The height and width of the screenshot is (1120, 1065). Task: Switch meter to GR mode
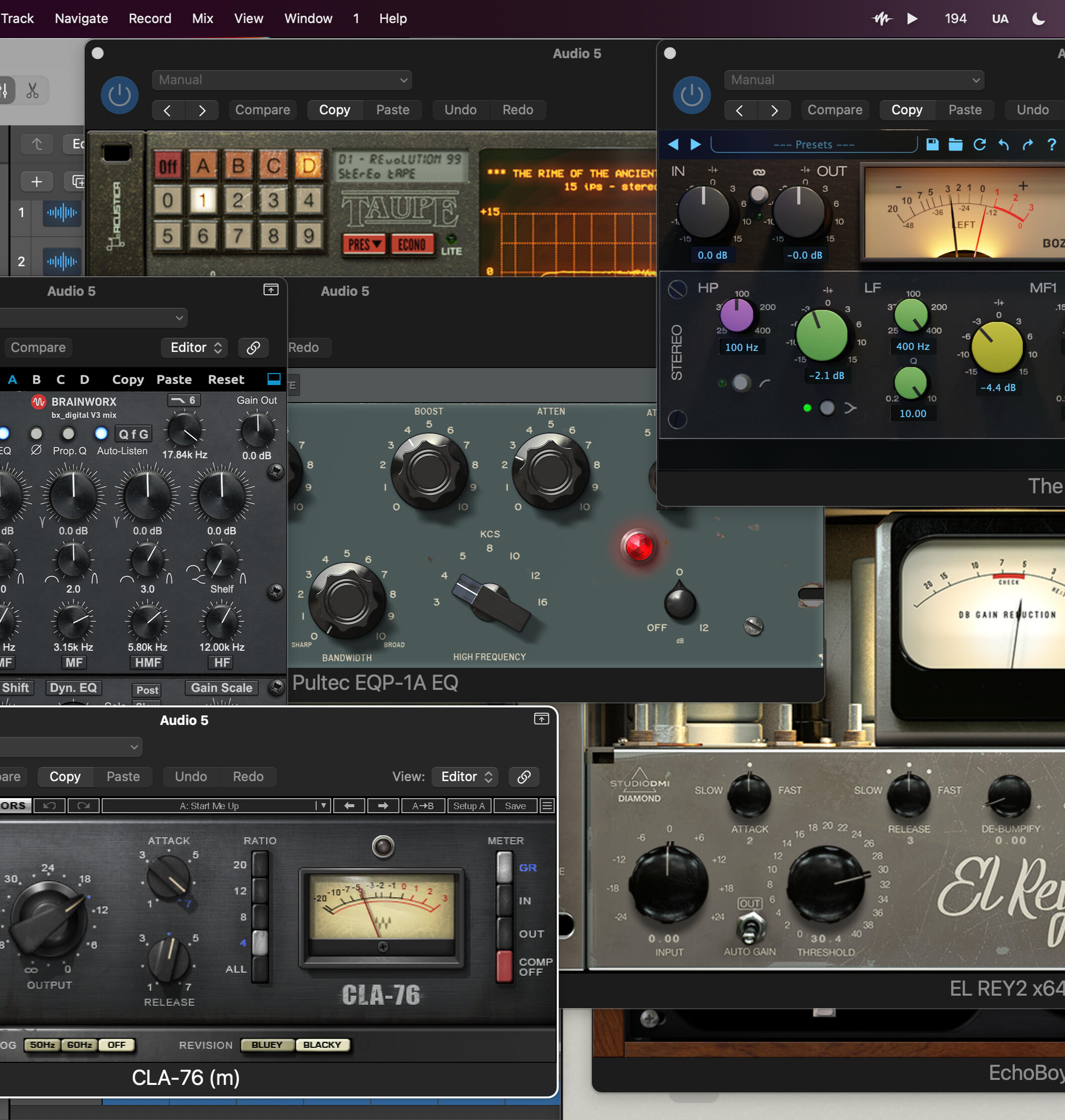[x=504, y=867]
